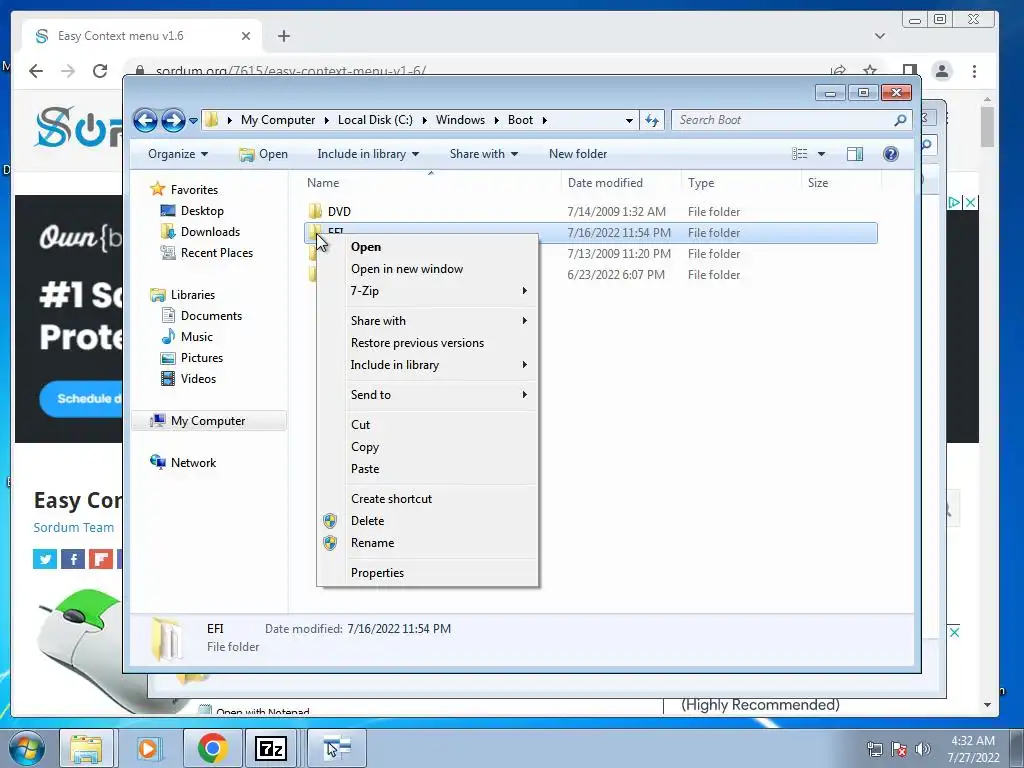Image resolution: width=1024 pixels, height=768 pixels.
Task: Click the Explorer help icon
Action: tap(890, 154)
